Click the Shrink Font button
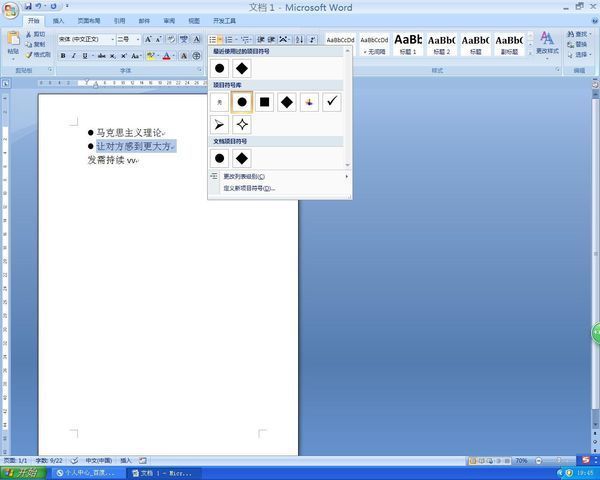600x480 pixels. [x=158, y=39]
